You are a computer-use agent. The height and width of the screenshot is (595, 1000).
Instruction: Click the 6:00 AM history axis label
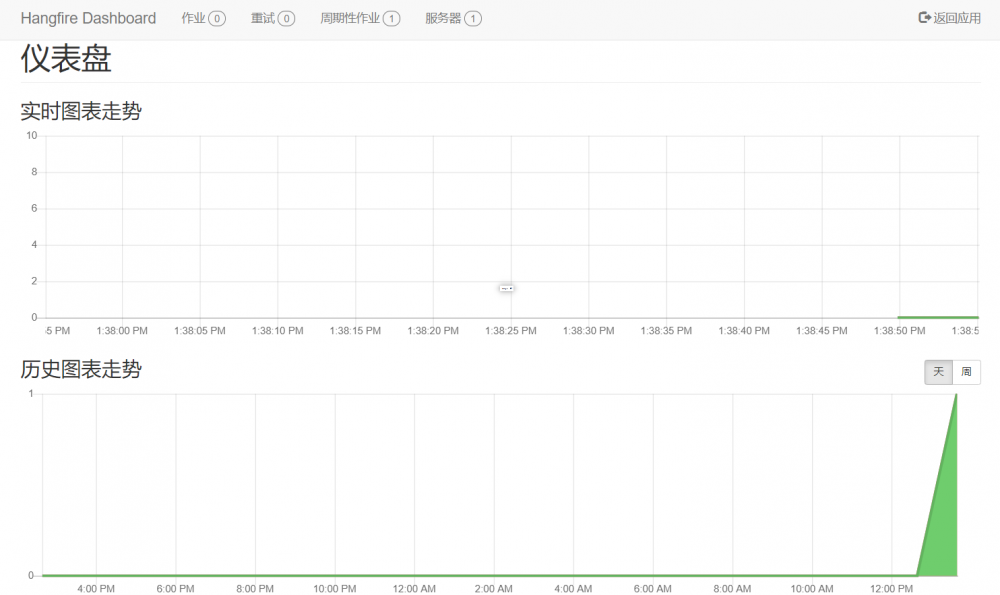pos(652,589)
